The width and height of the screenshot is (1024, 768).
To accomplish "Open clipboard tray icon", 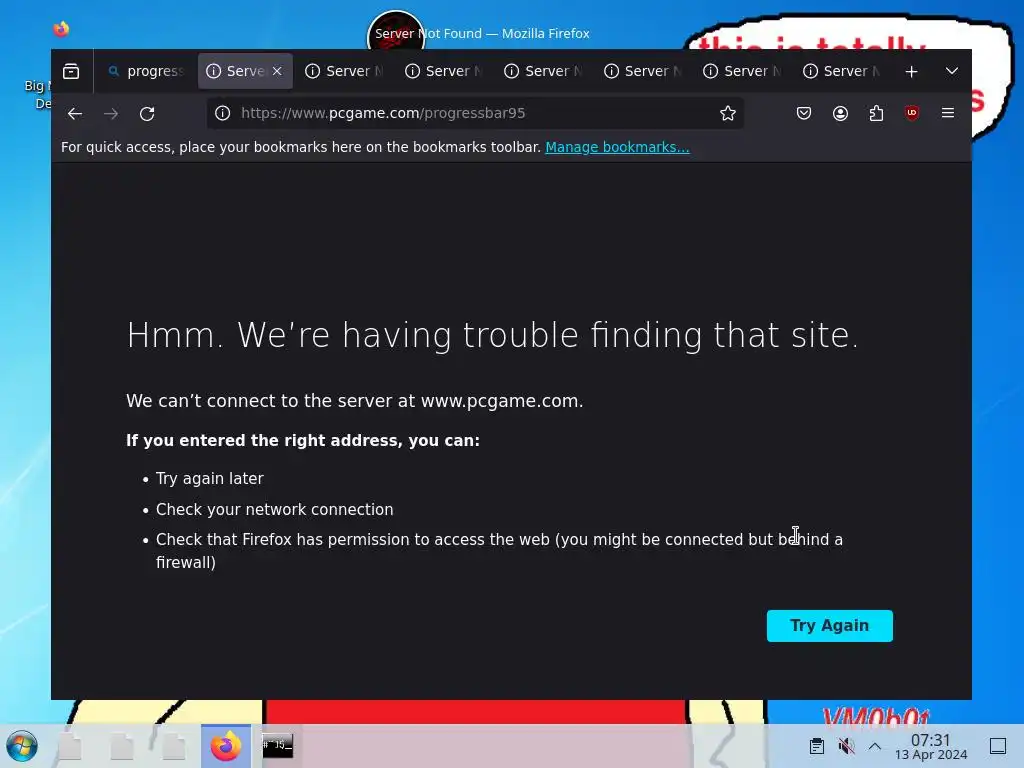I will point(816,746).
